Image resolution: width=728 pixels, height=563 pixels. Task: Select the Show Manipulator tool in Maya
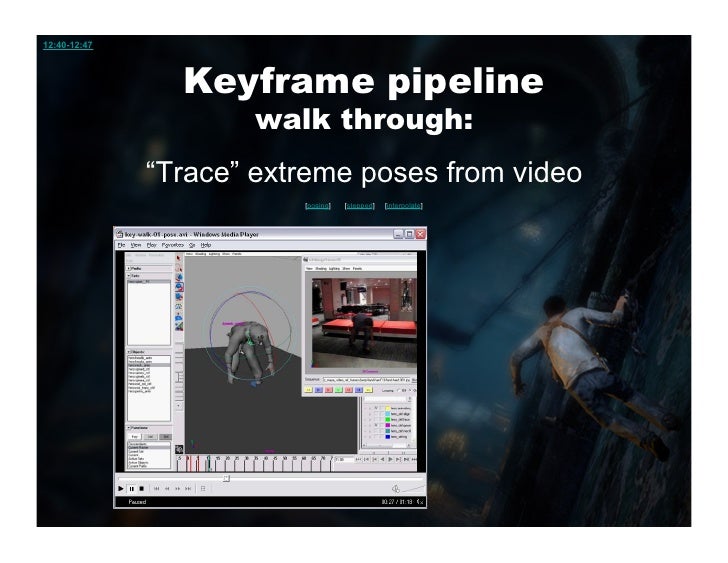click(179, 307)
